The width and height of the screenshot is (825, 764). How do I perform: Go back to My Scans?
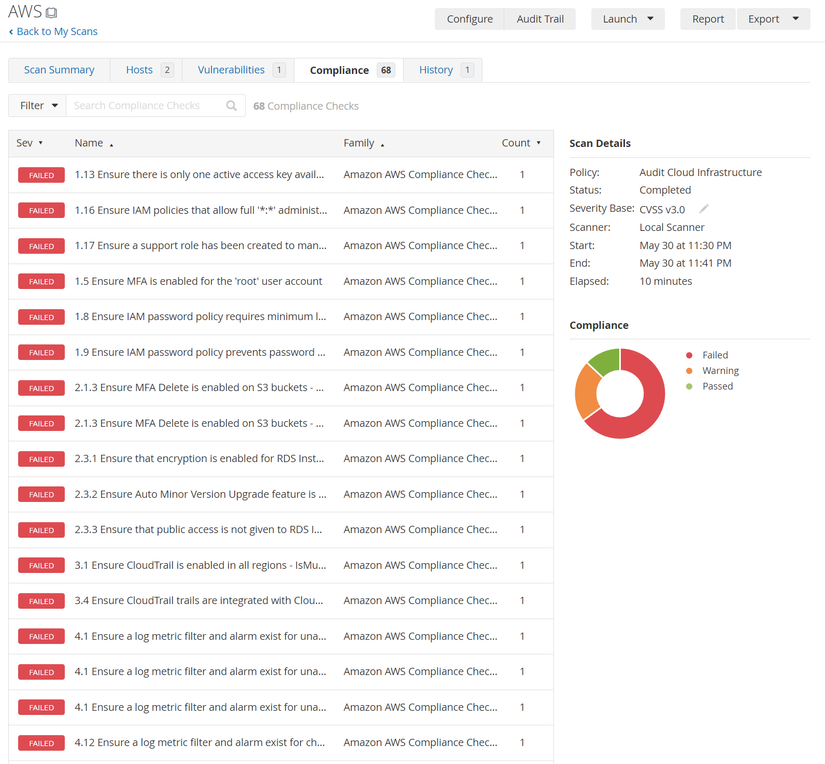point(53,32)
